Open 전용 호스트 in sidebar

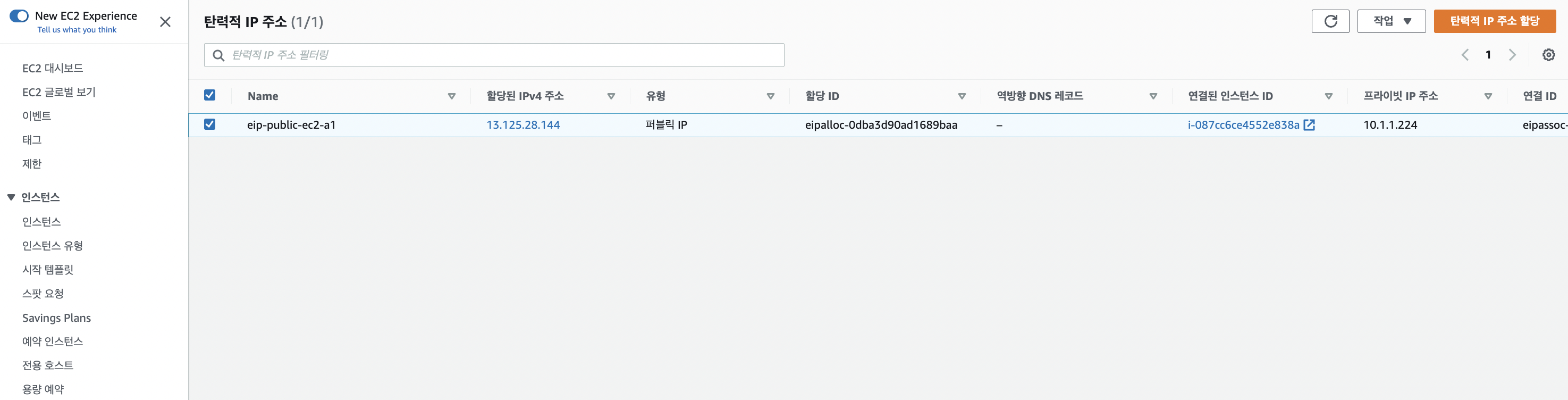[47, 365]
